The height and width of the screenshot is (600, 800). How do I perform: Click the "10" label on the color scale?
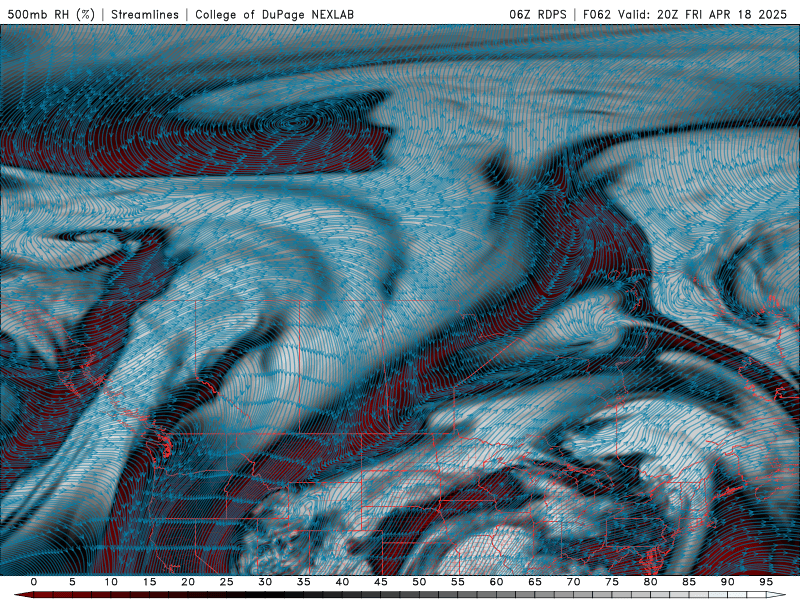111,582
